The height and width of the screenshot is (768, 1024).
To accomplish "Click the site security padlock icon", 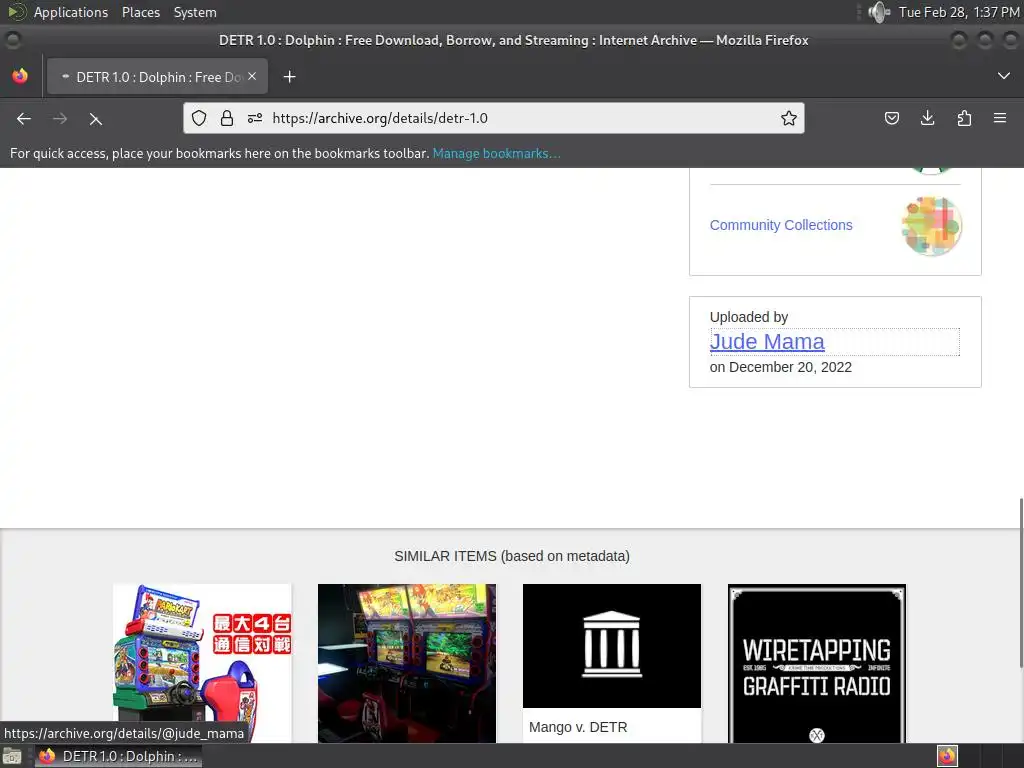I will click(227, 118).
